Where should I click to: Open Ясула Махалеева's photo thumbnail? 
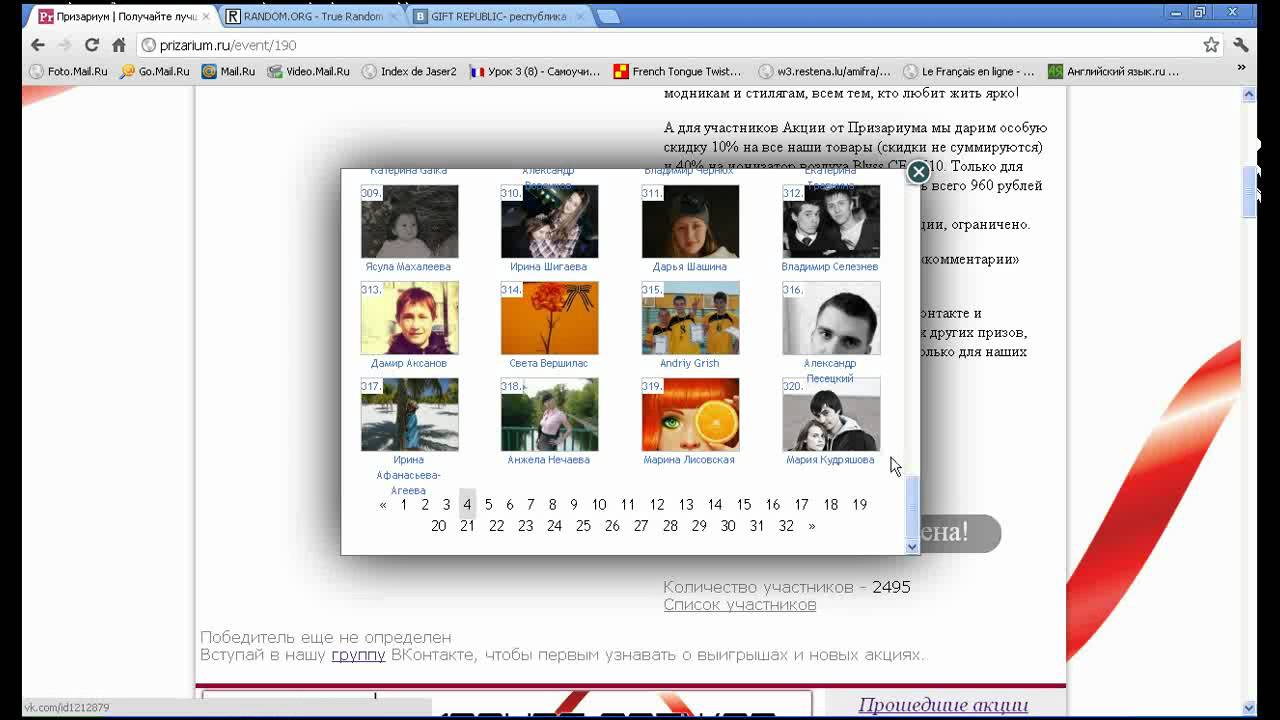tap(410, 222)
